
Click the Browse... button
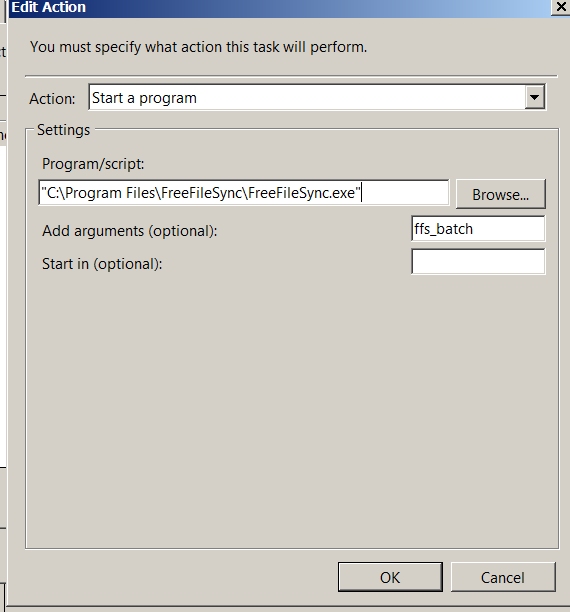coord(501,194)
